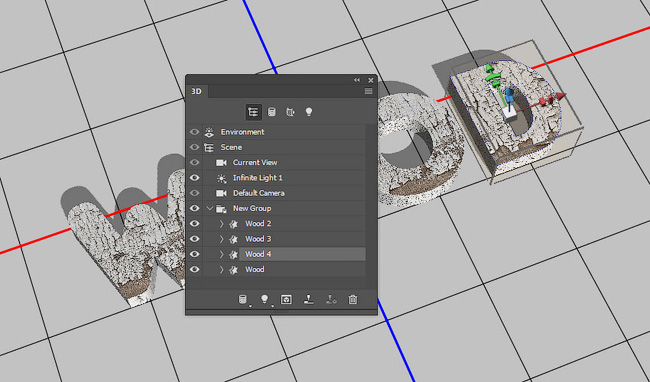The image size is (650, 382).
Task: Filter 3D panel by materials
Action: (290, 112)
